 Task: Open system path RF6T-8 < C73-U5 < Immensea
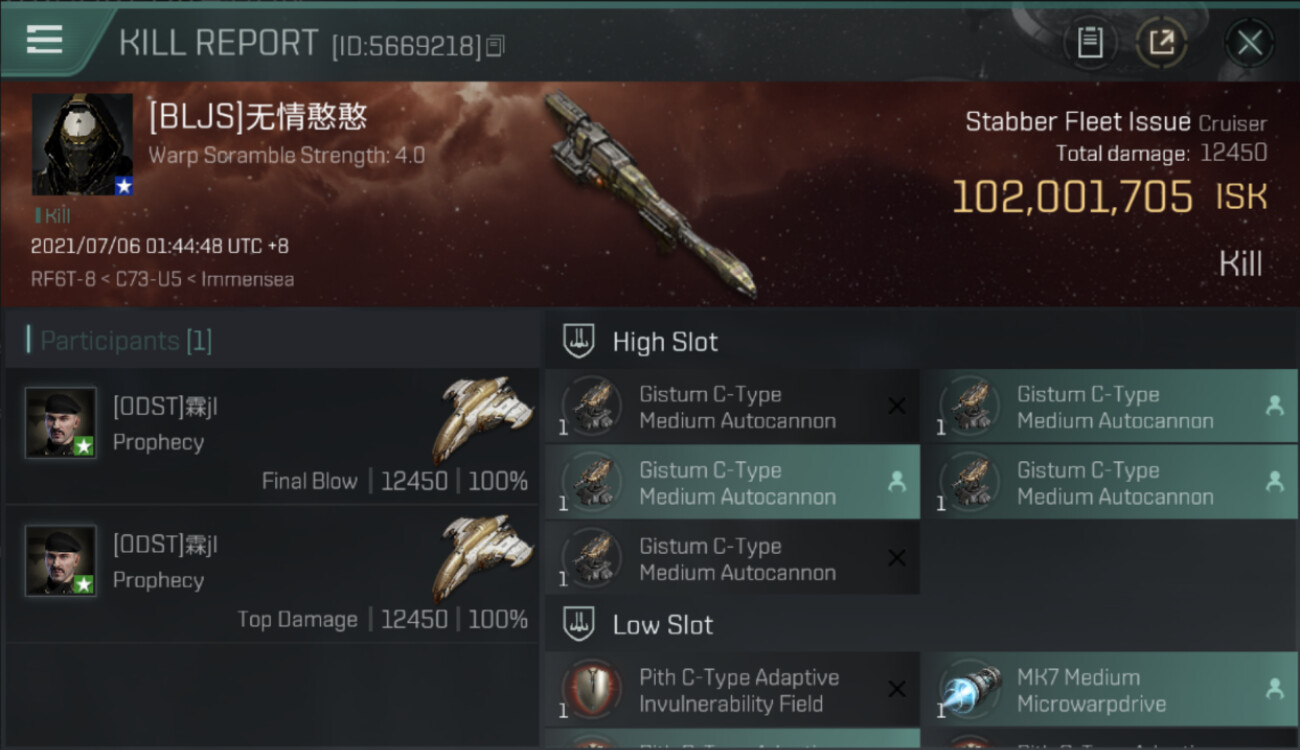pyautogui.click(x=162, y=279)
